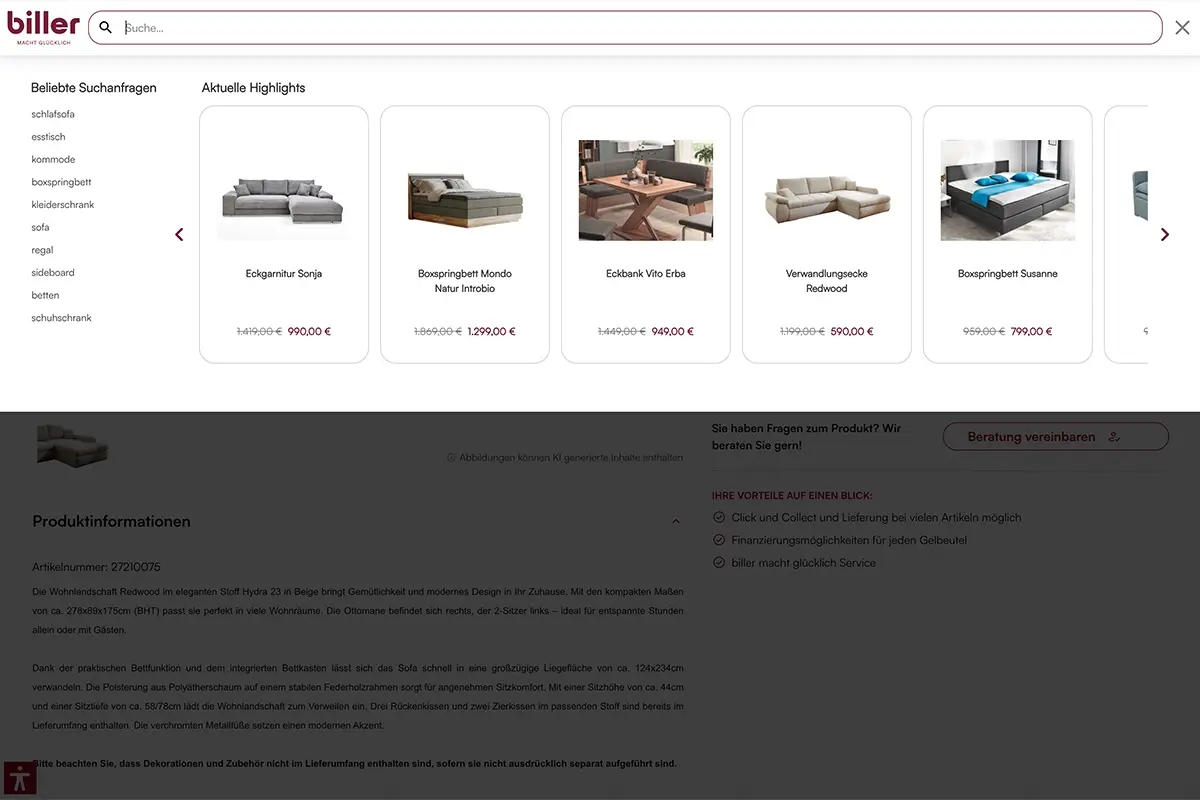Open the schuhschrank search suggestion
This screenshot has height=800, width=1200.
click(62, 317)
